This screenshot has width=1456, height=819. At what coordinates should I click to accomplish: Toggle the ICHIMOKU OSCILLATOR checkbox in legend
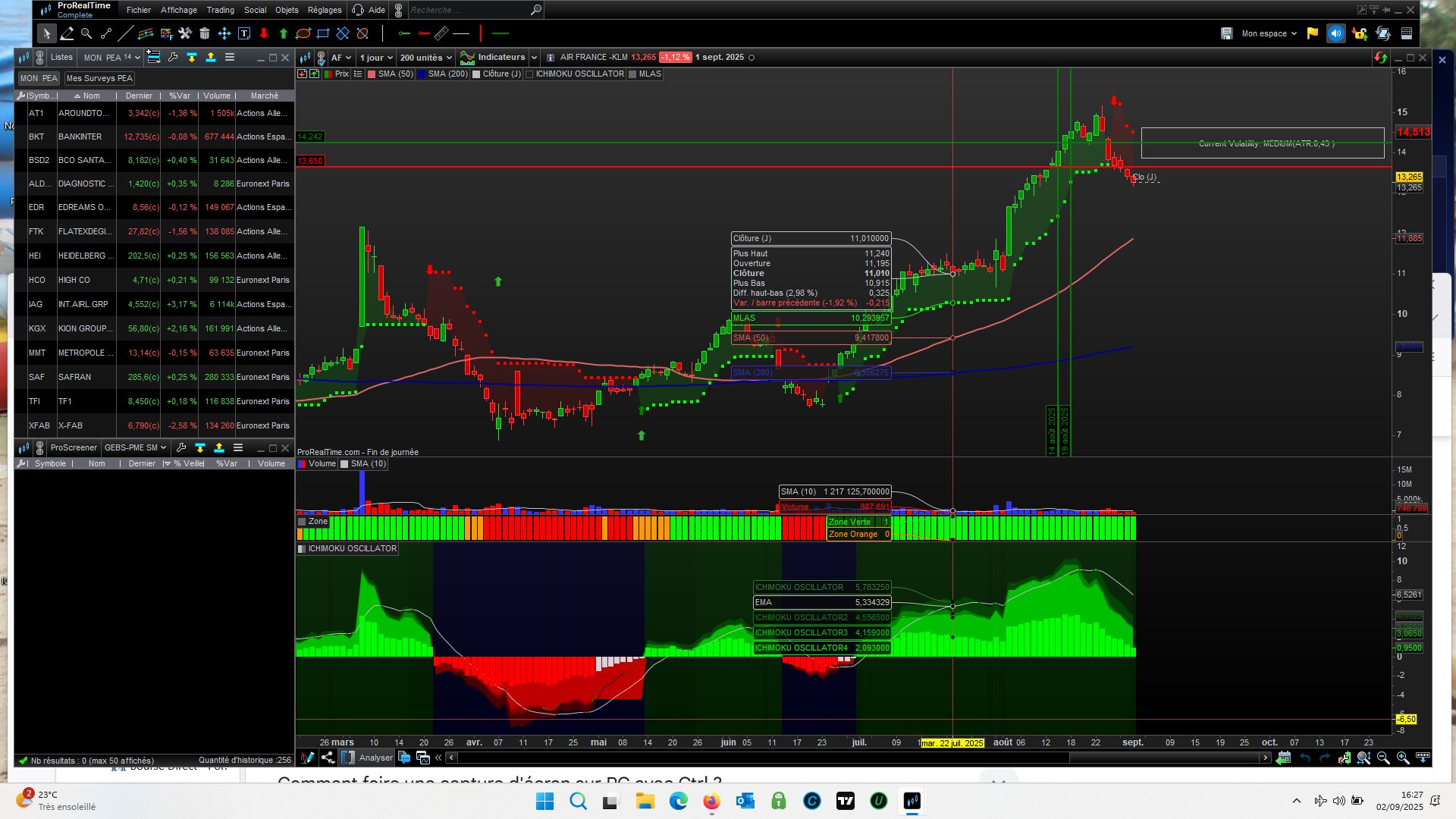point(529,74)
